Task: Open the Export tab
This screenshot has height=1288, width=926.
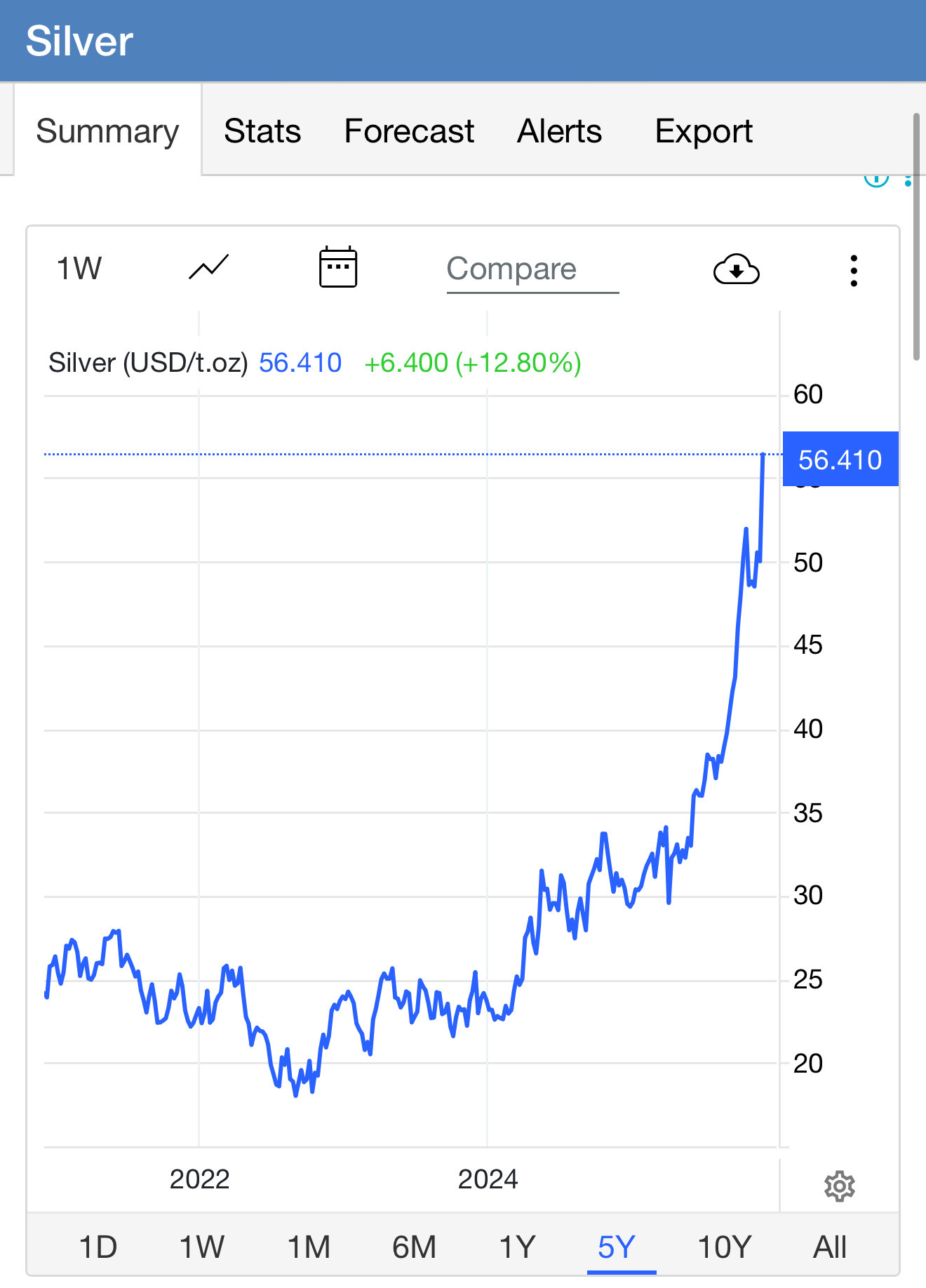Action: [x=704, y=131]
